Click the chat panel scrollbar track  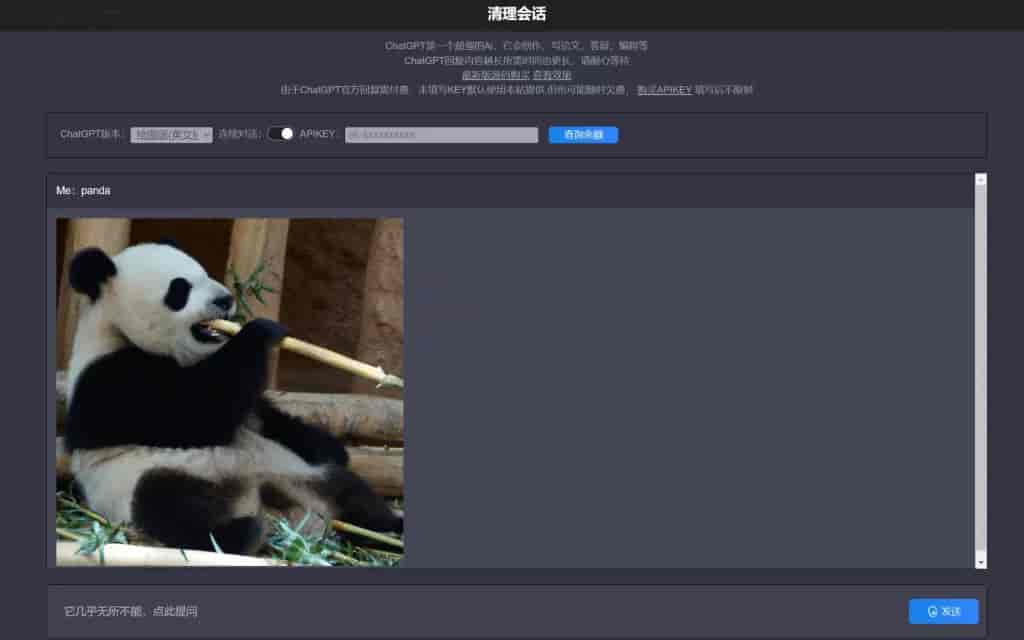(980, 370)
